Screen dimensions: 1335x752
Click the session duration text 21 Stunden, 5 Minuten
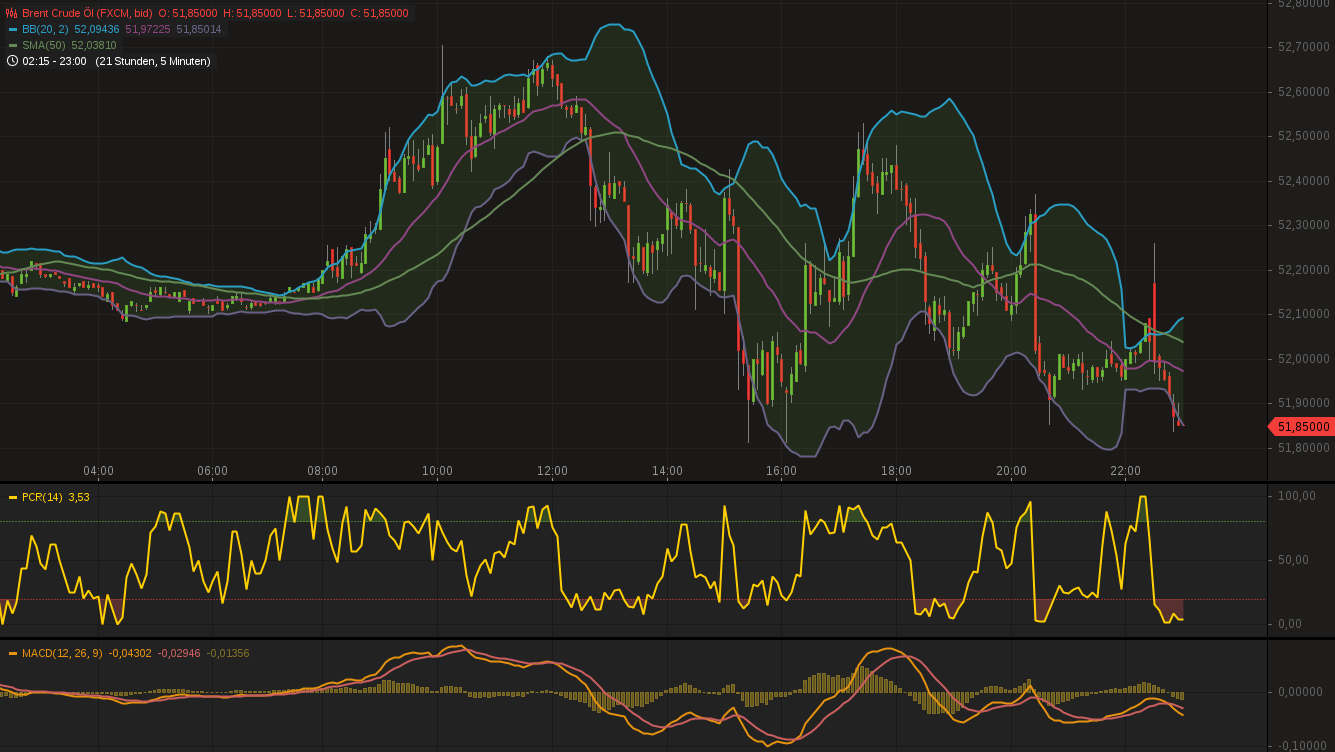coord(152,61)
